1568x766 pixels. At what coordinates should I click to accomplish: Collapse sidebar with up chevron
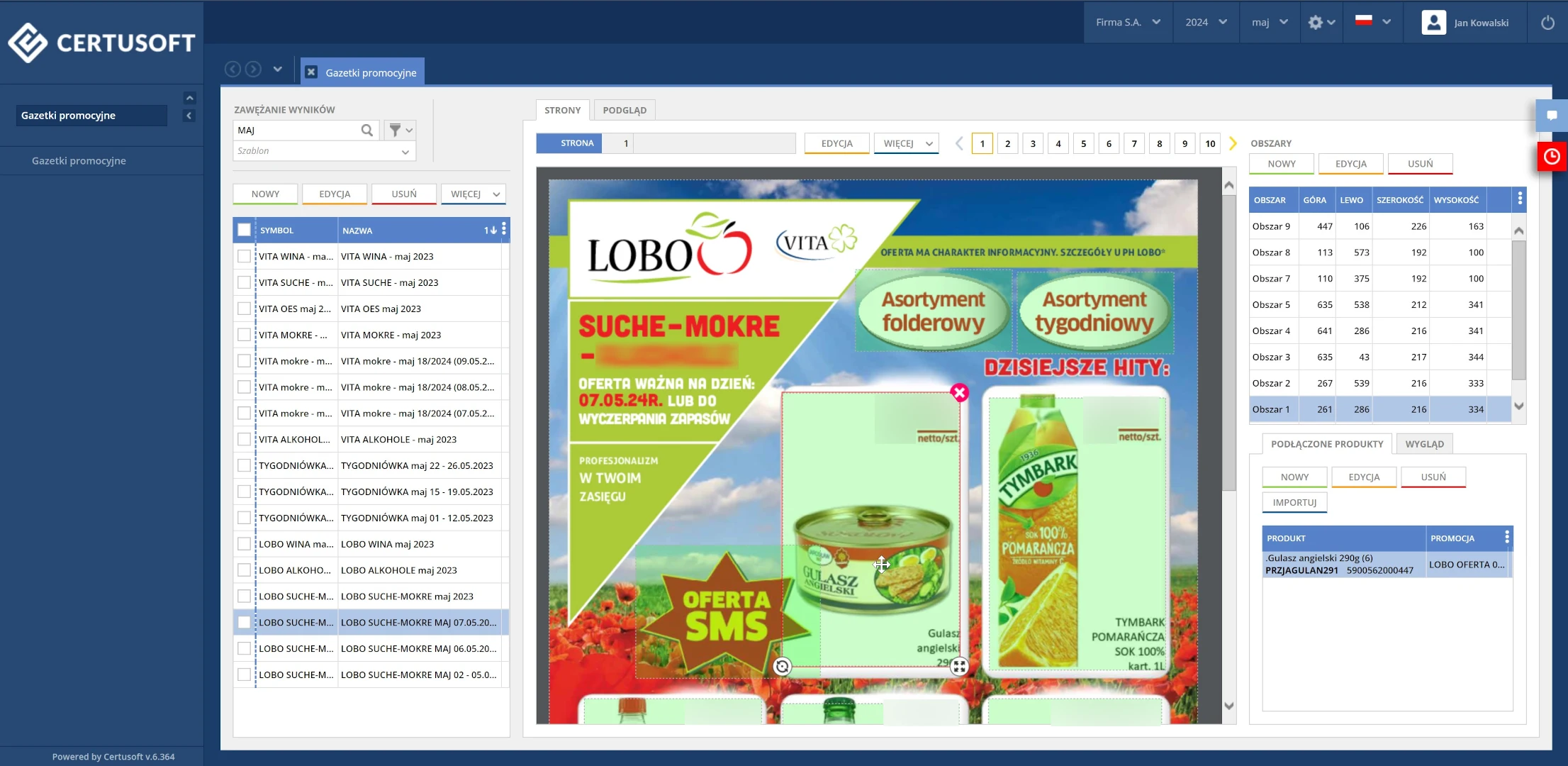click(x=189, y=98)
